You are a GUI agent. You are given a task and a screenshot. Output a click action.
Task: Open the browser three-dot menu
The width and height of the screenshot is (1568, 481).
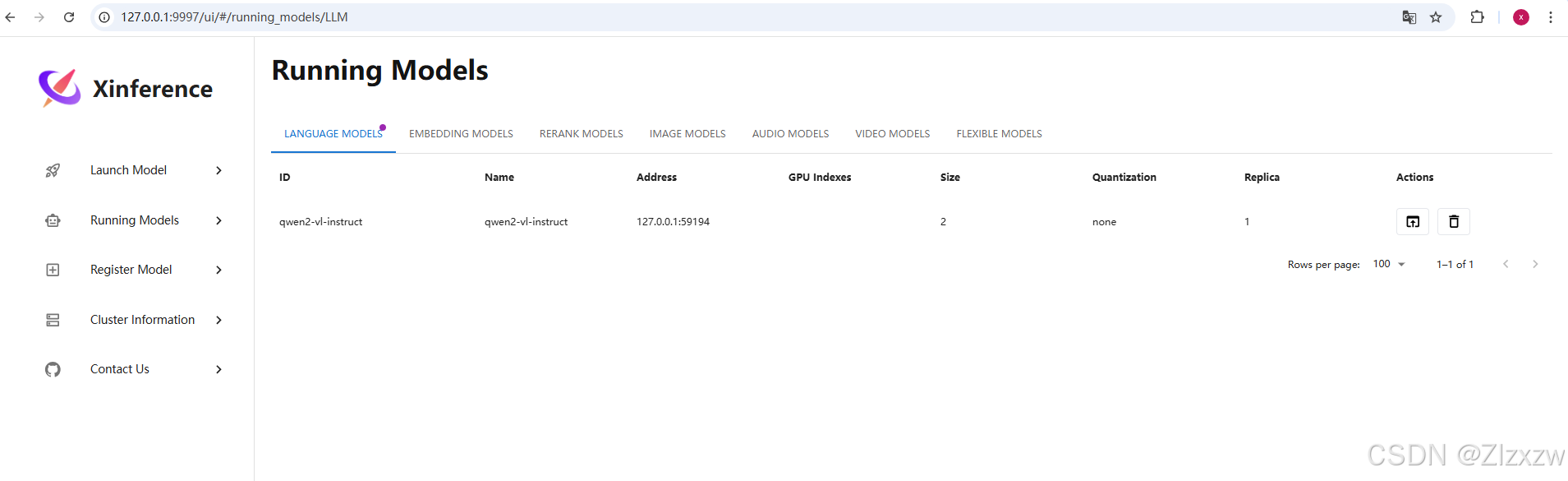click(1551, 17)
